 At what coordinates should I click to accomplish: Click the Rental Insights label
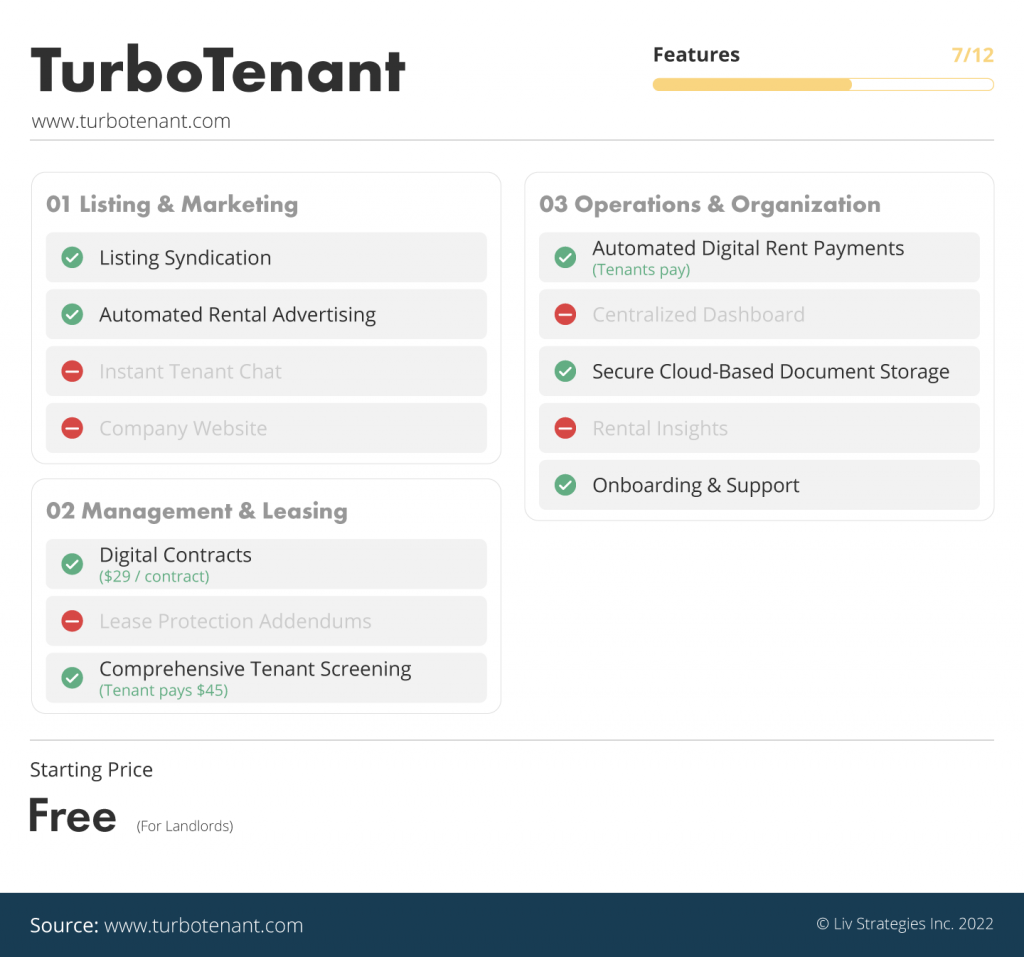pos(660,429)
